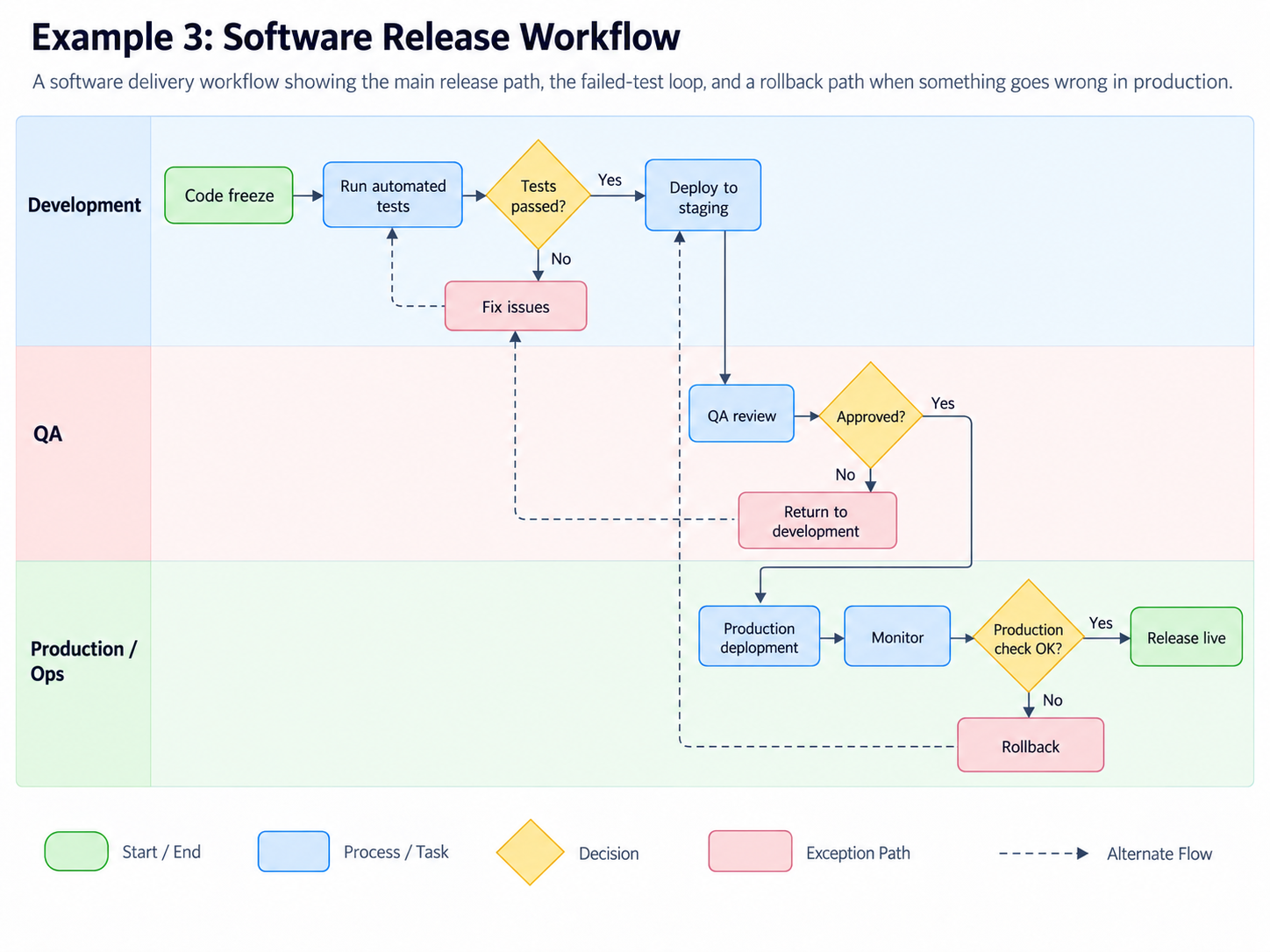Image resolution: width=1270 pixels, height=952 pixels.
Task: Click the software delivery workflow subtitle text
Action: coord(632,82)
